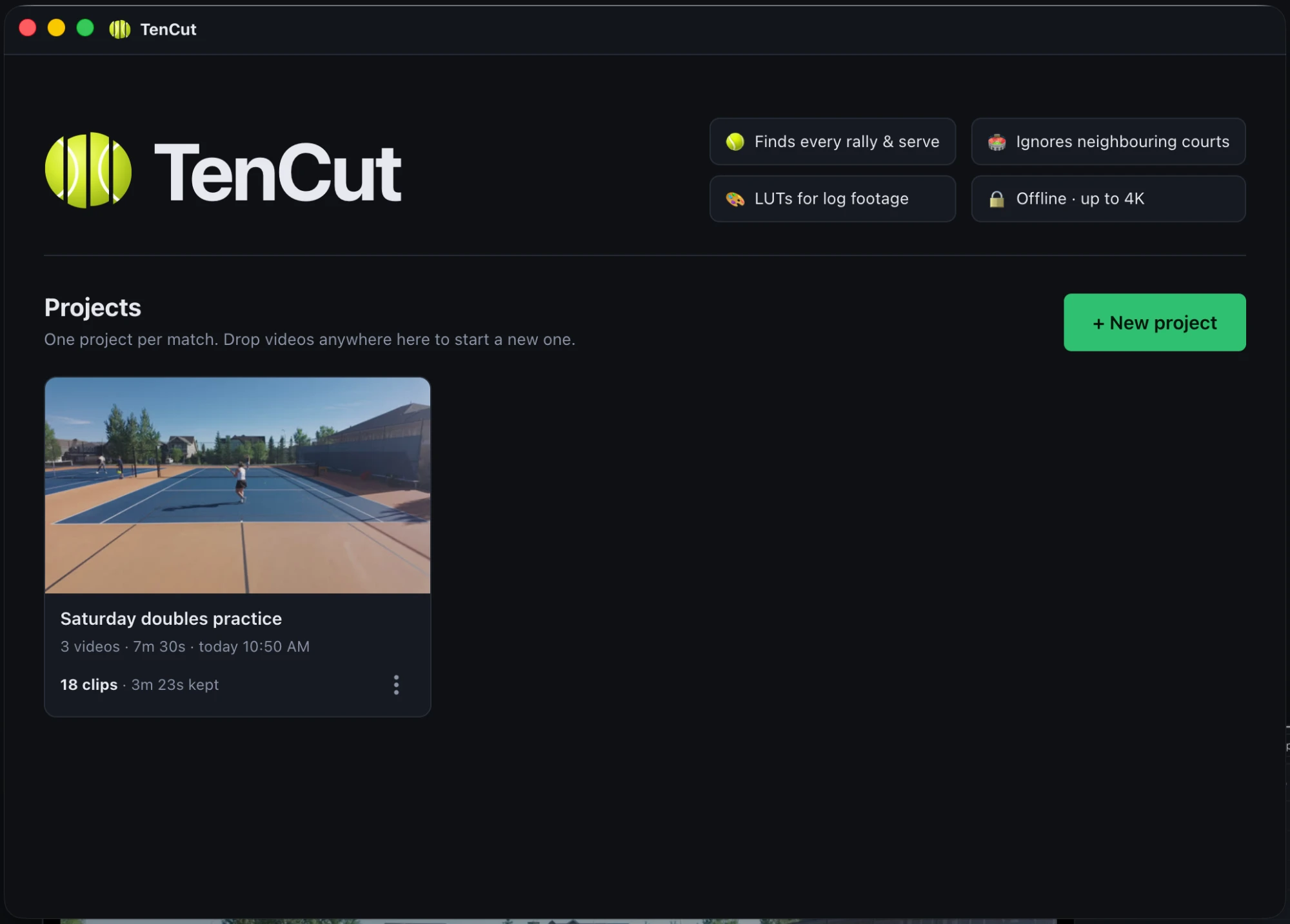Click the Finds every rally & serve badge
The height and width of the screenshot is (924, 1290).
coord(833,141)
